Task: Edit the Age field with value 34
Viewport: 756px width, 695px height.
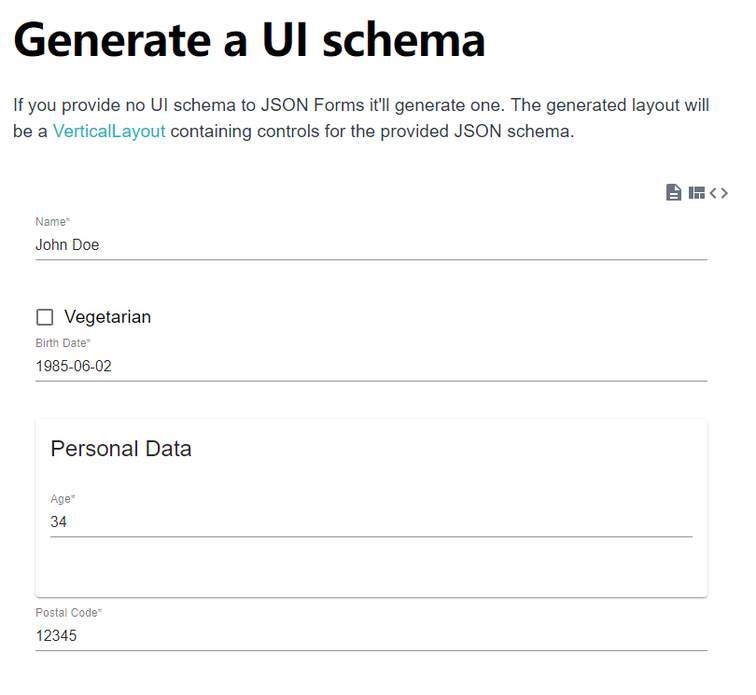Action: (371, 521)
